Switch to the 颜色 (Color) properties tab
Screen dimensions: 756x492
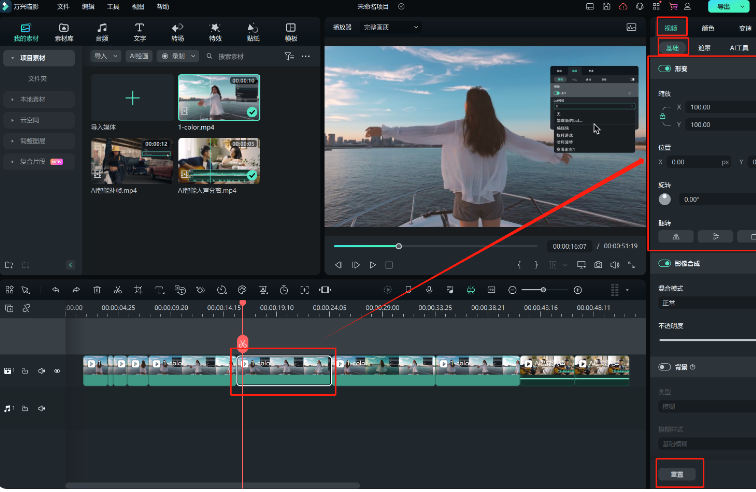[708, 28]
